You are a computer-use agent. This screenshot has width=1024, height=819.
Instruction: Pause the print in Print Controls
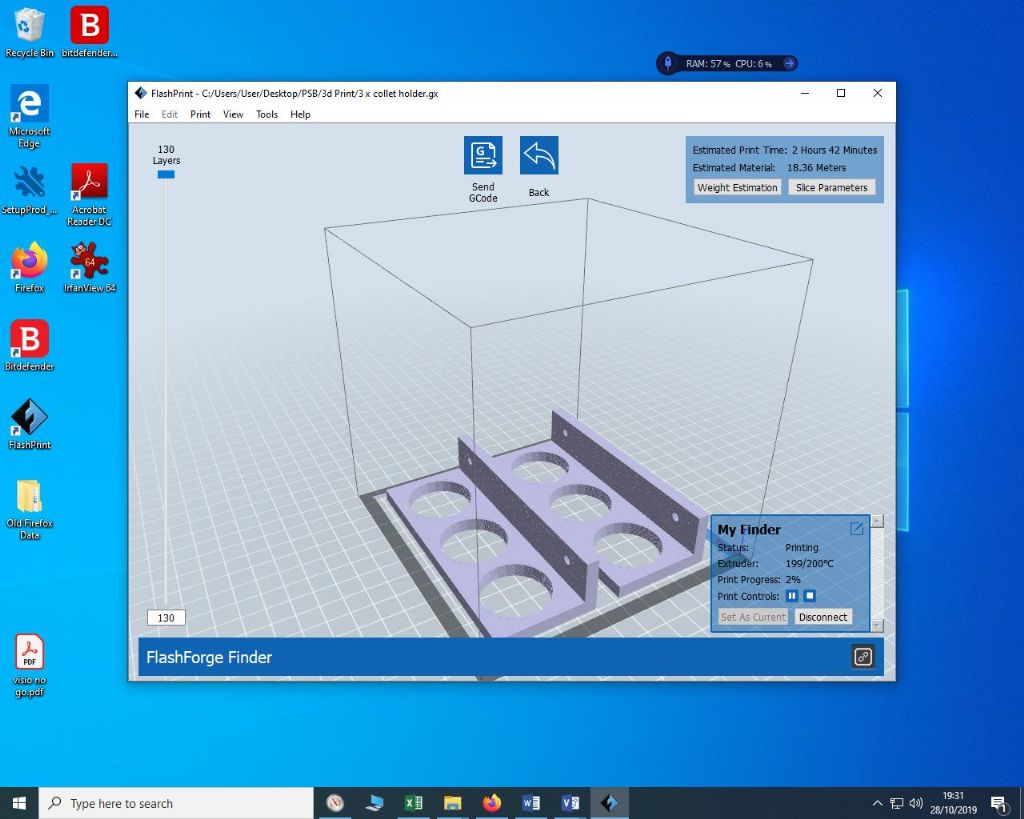point(792,596)
